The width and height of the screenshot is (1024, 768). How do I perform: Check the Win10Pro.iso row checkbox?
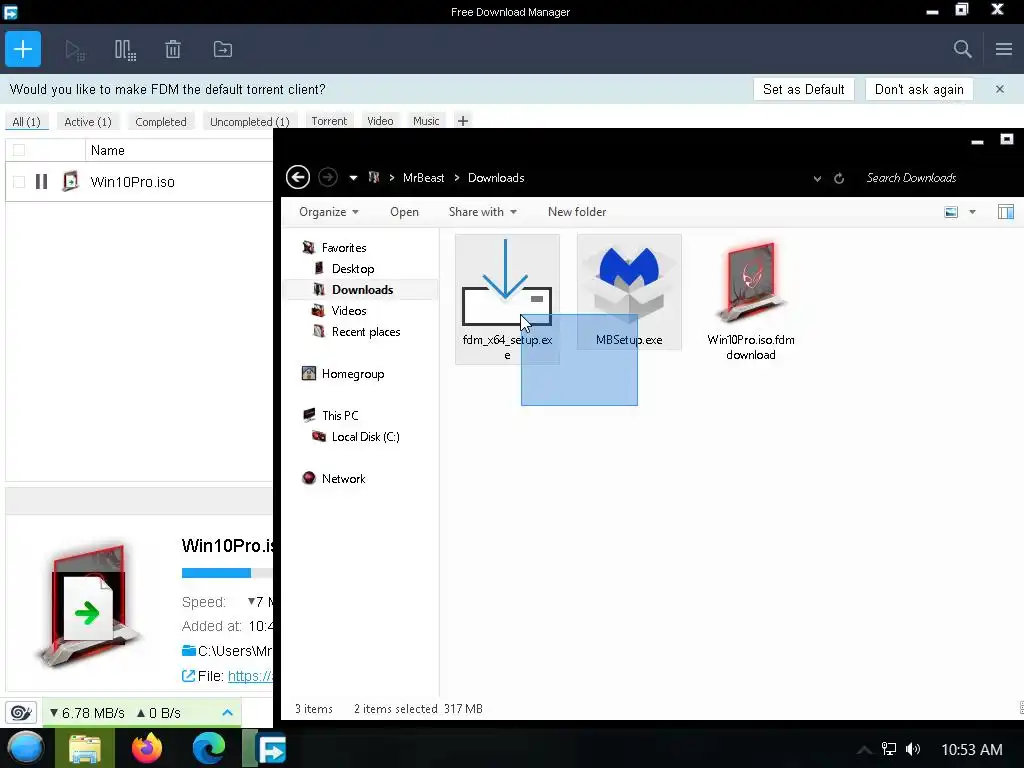tap(19, 182)
